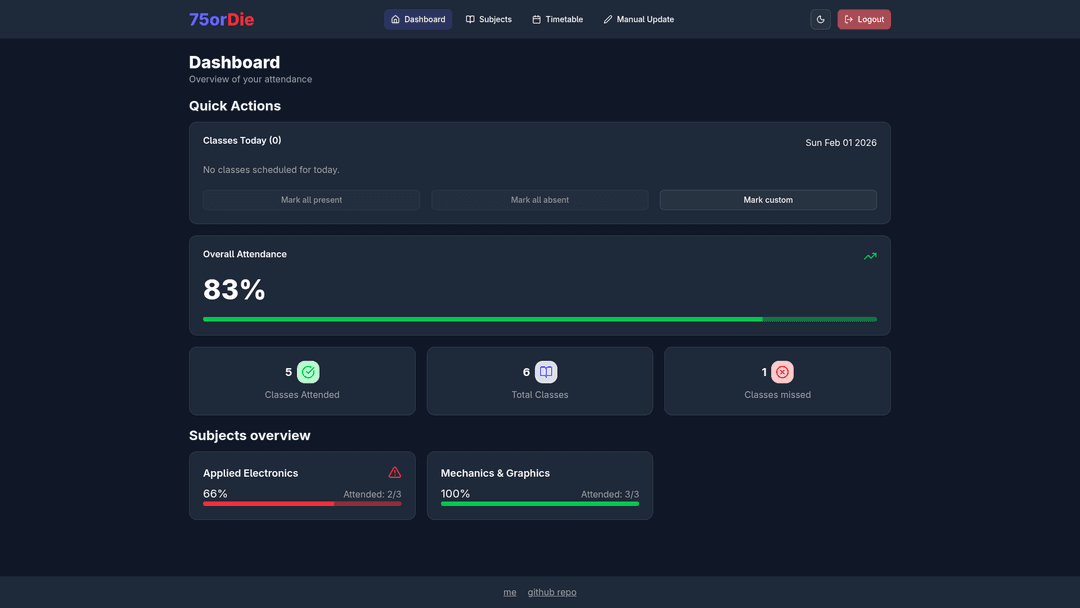
Task: Click the 75orDie logo
Action: coord(221,19)
